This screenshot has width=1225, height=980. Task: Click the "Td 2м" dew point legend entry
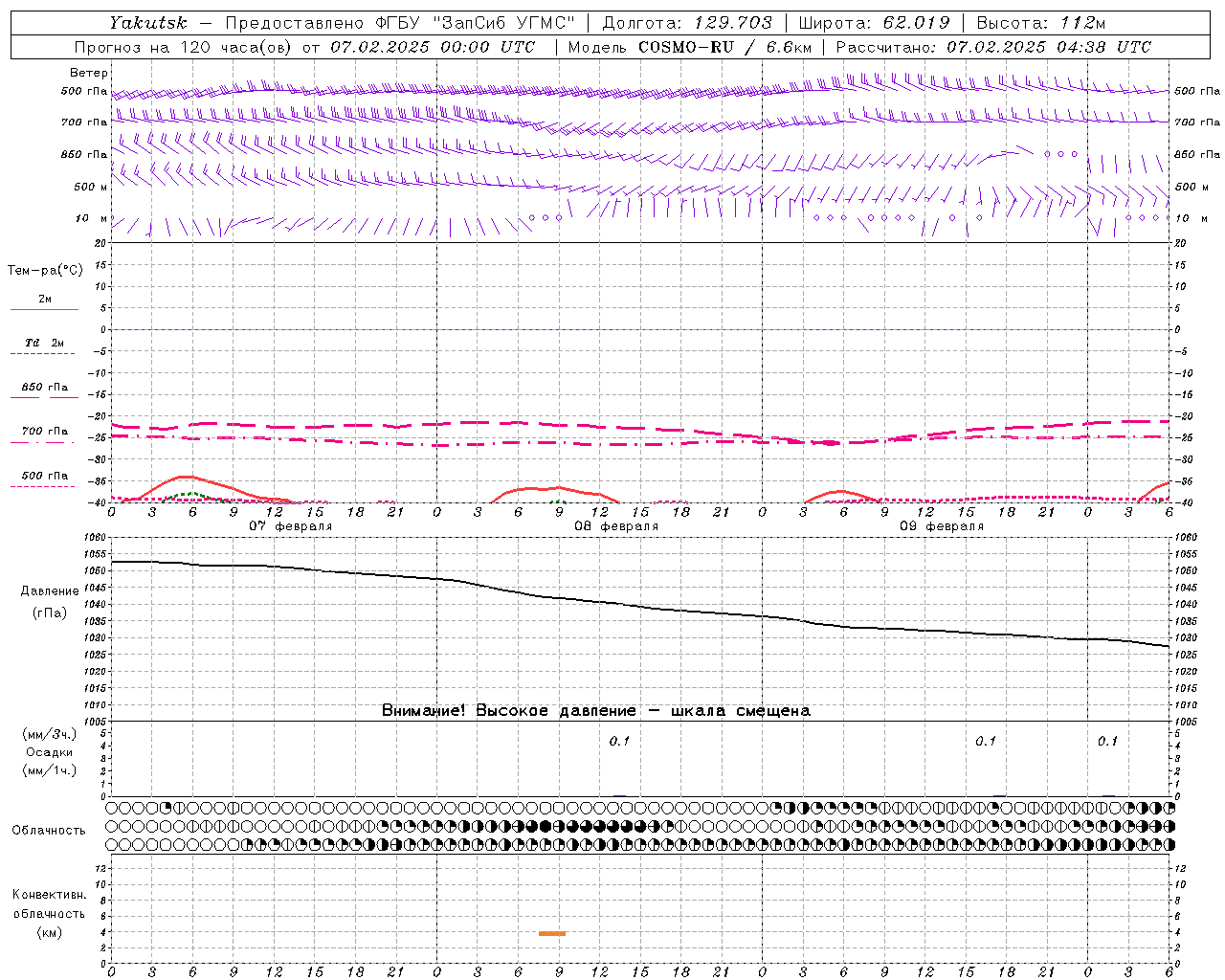click(45, 343)
